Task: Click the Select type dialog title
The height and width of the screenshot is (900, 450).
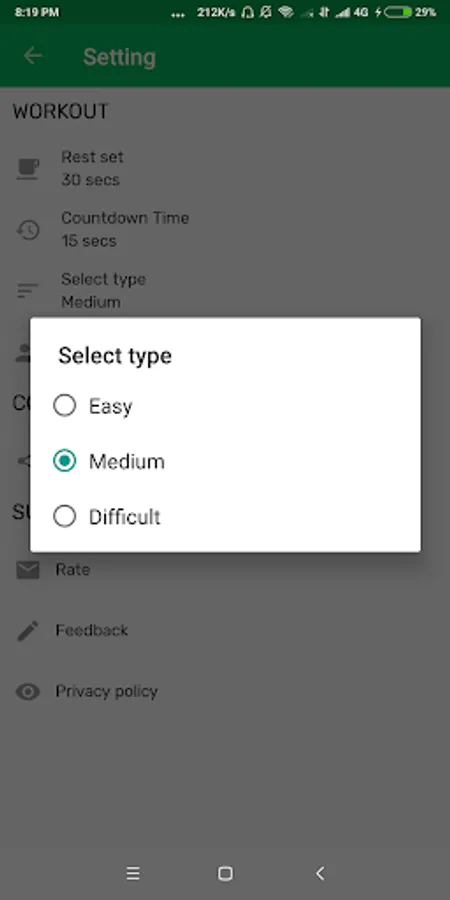Action: 115,356
